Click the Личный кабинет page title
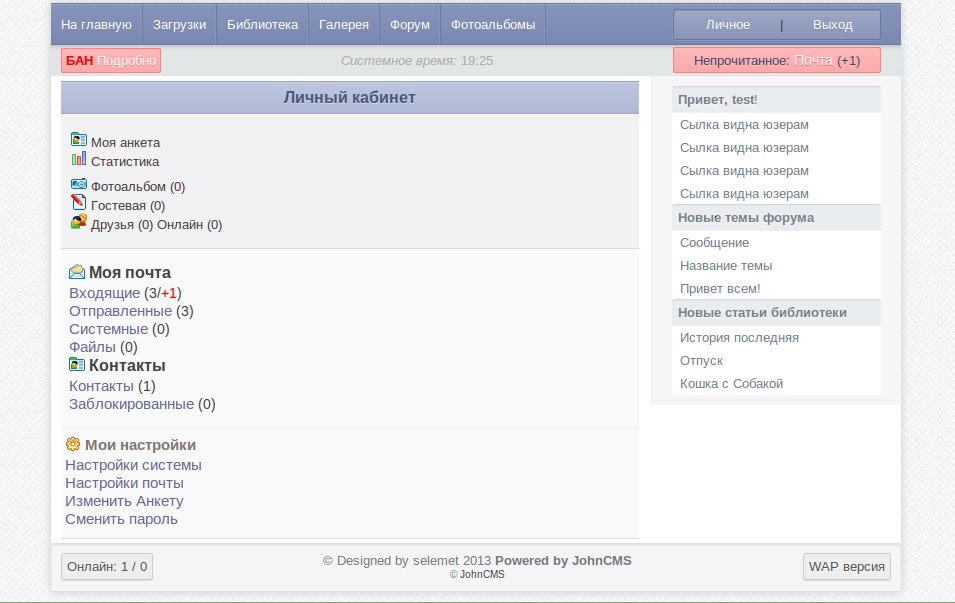 click(x=350, y=97)
